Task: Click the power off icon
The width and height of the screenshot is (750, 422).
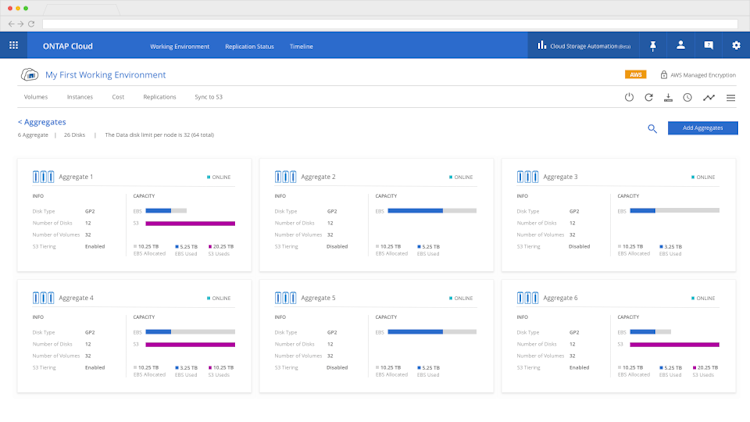Action: (629, 98)
